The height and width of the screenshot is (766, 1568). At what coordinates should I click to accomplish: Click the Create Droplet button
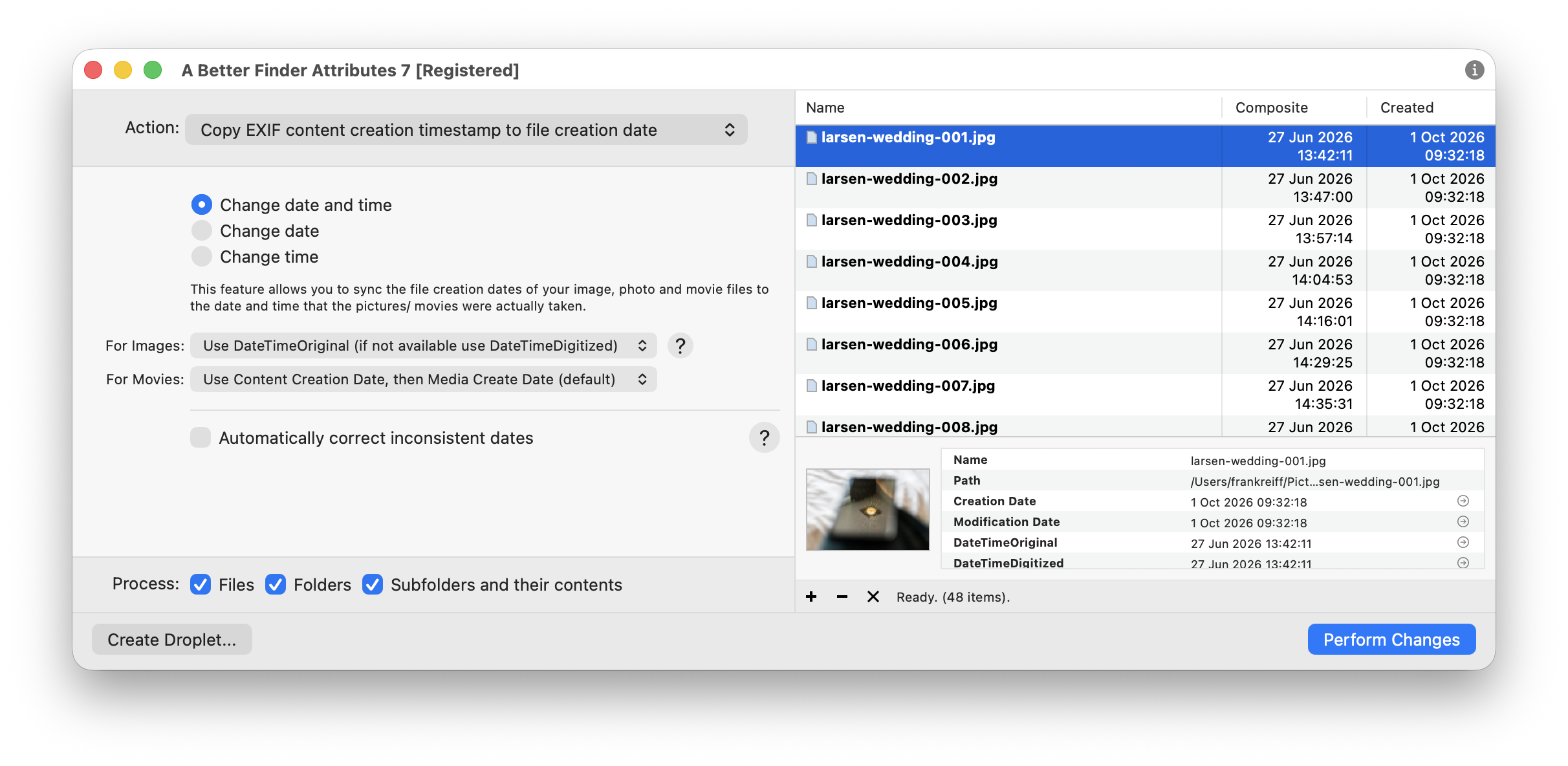(172, 640)
